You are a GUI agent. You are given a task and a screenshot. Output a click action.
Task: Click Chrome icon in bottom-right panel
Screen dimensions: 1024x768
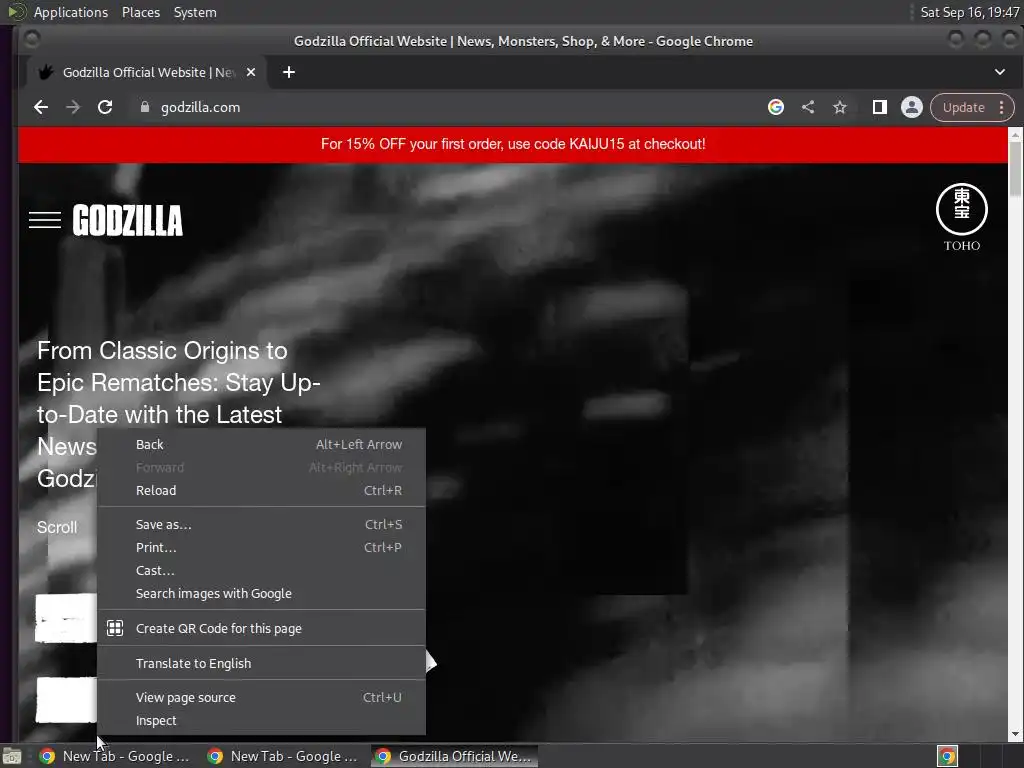point(947,756)
